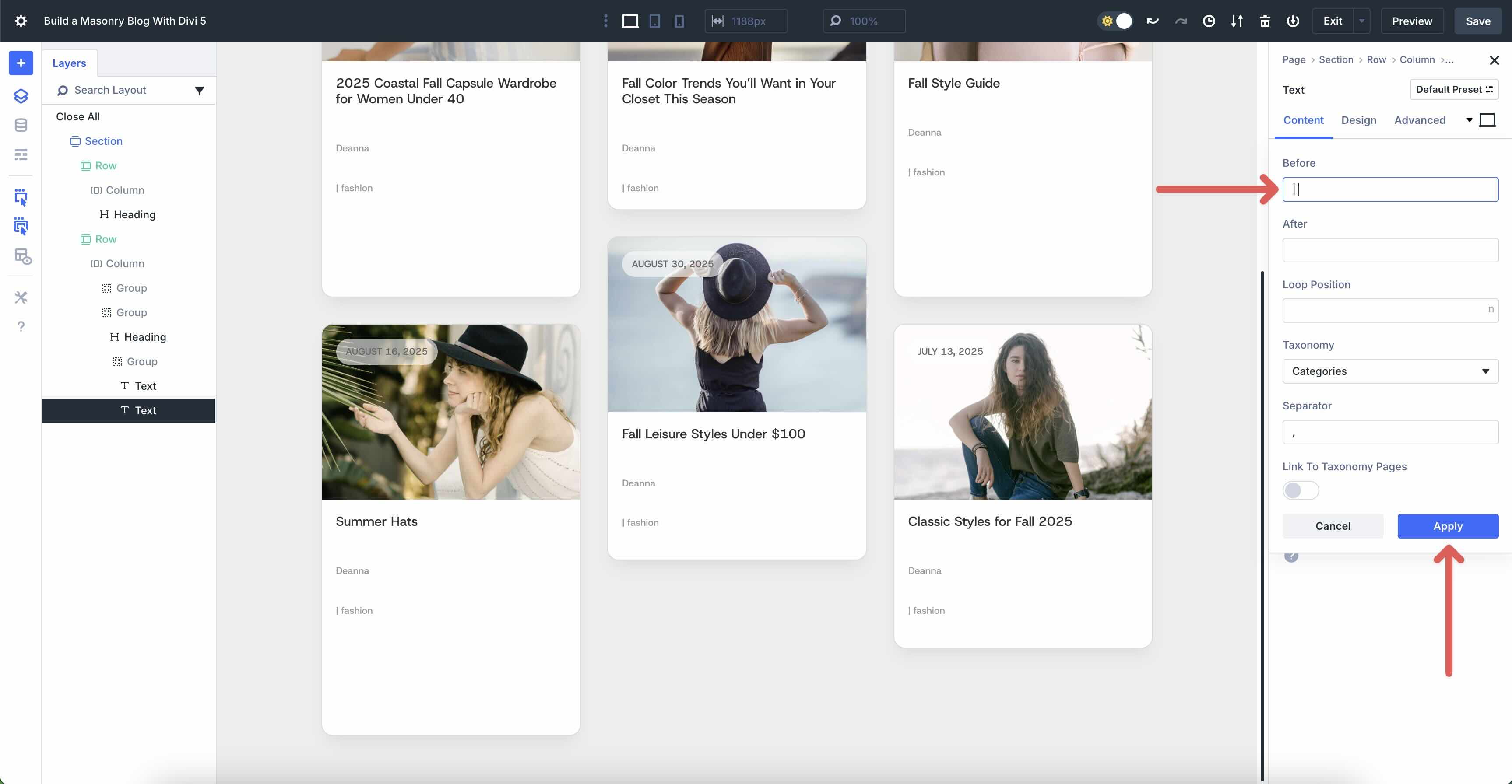1512x784 pixels.
Task: Open the Layers panel icon in left sidebar
Action: click(21, 96)
